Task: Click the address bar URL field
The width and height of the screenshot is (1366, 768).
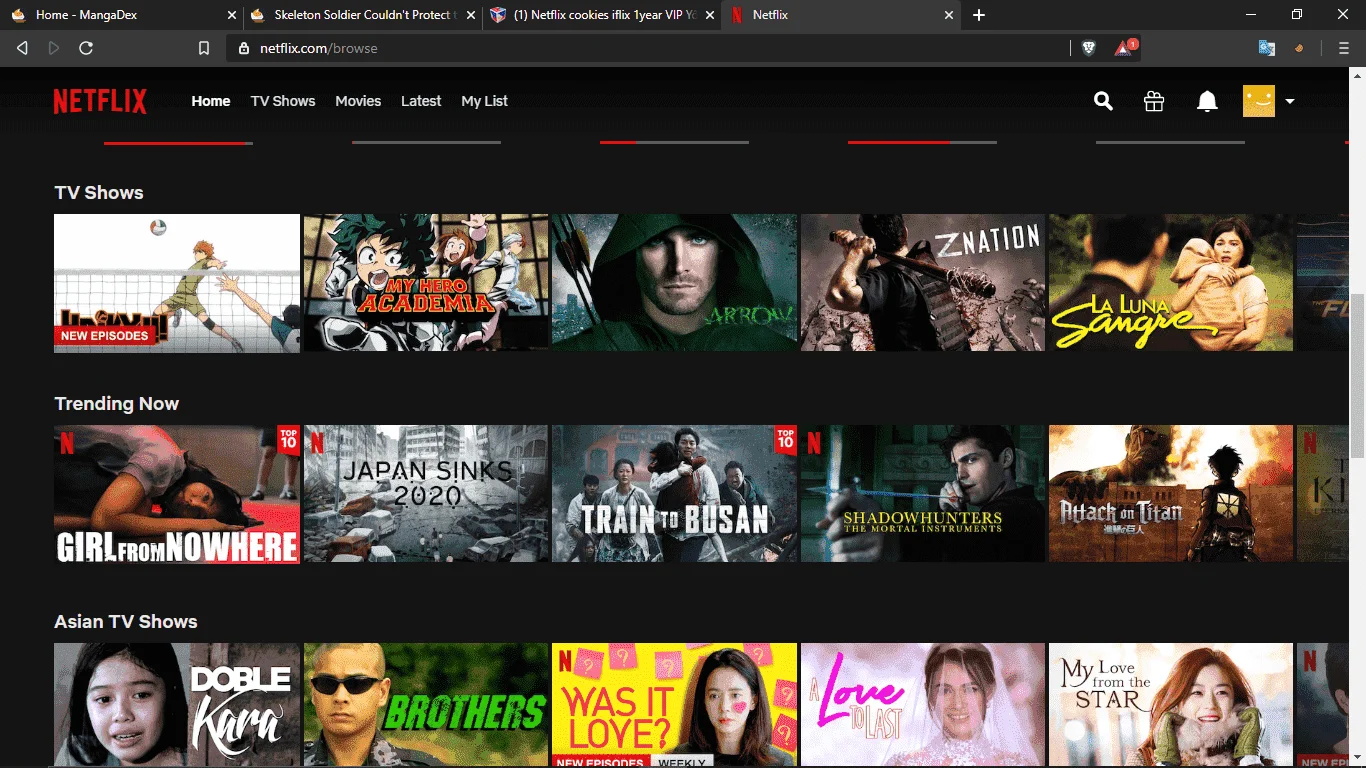Action: (x=650, y=48)
